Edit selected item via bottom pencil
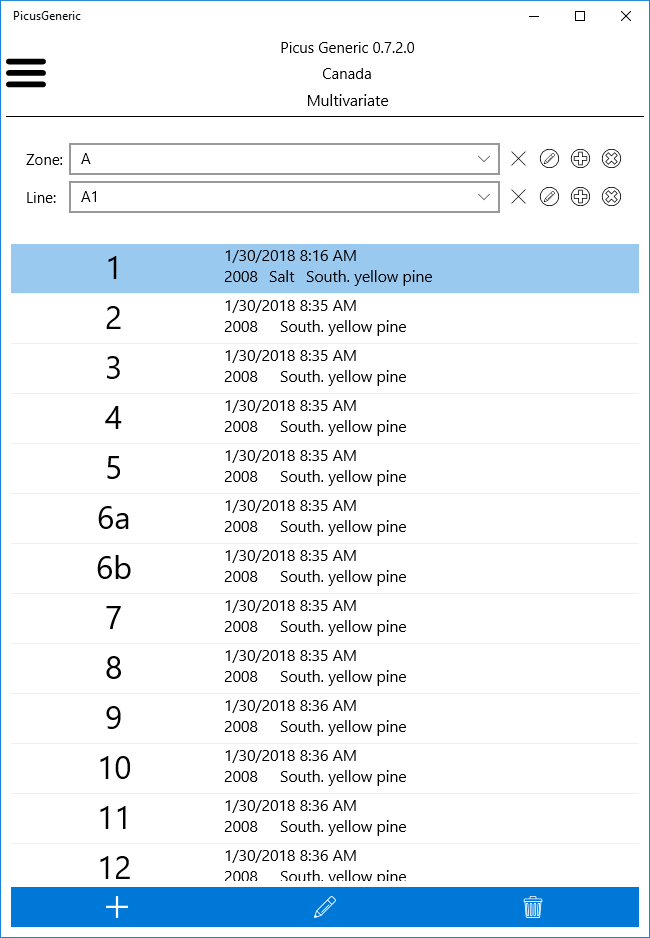The height and width of the screenshot is (938, 650). [x=325, y=907]
